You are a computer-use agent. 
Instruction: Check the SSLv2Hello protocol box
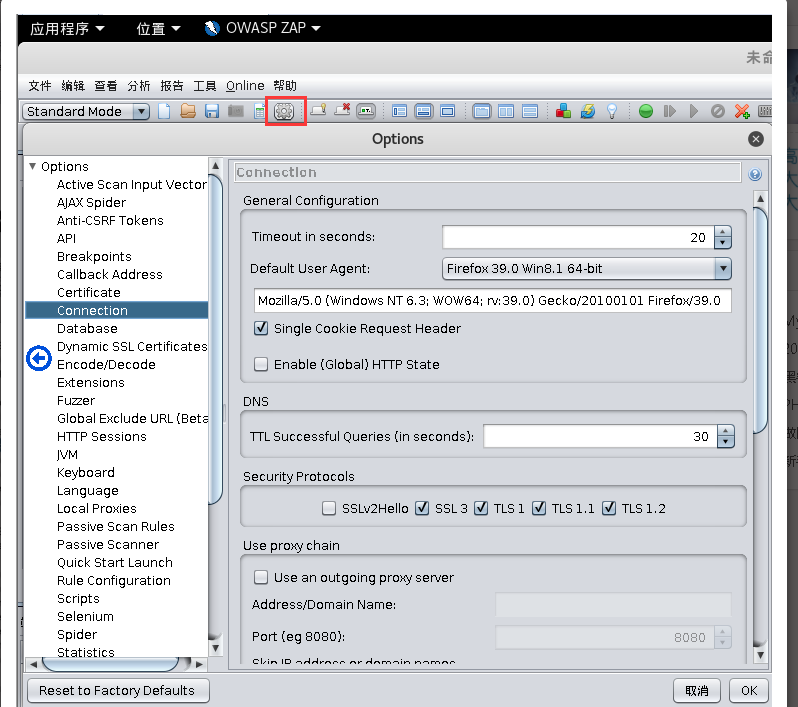click(329, 508)
